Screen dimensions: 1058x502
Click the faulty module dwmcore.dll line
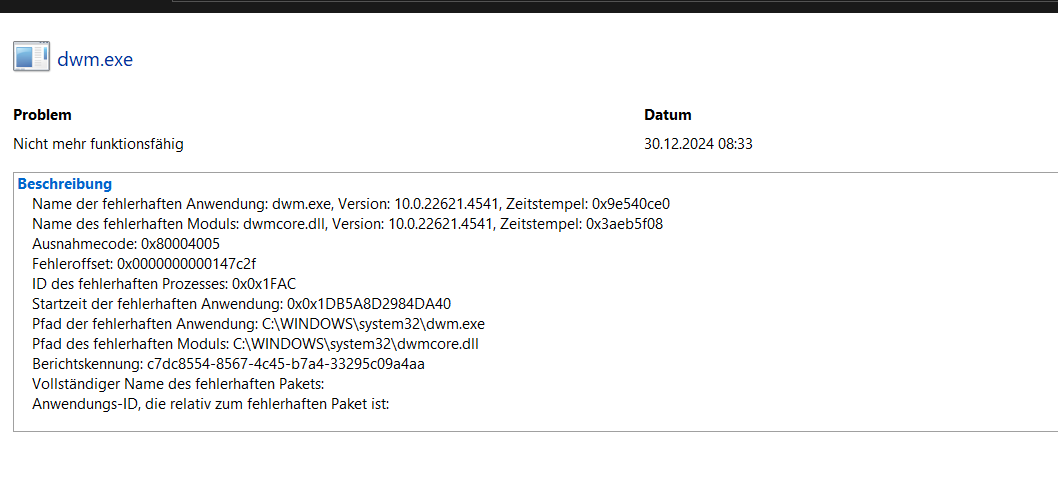(x=347, y=224)
